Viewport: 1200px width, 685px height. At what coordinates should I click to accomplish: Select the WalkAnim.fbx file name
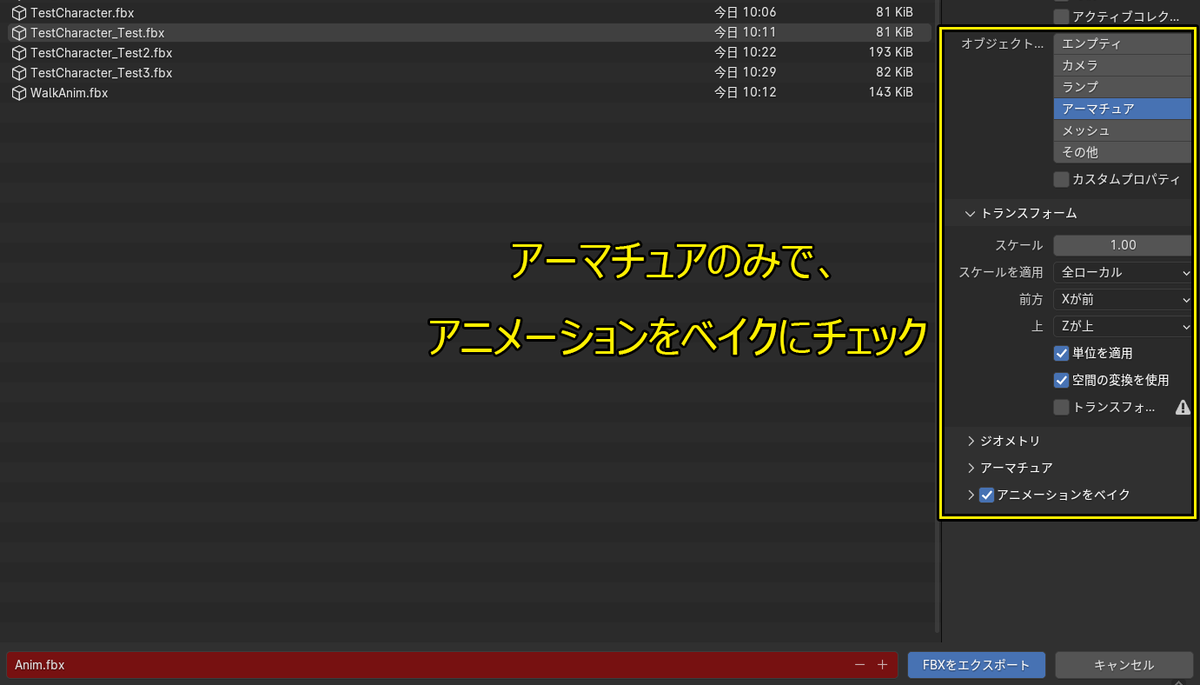69,93
